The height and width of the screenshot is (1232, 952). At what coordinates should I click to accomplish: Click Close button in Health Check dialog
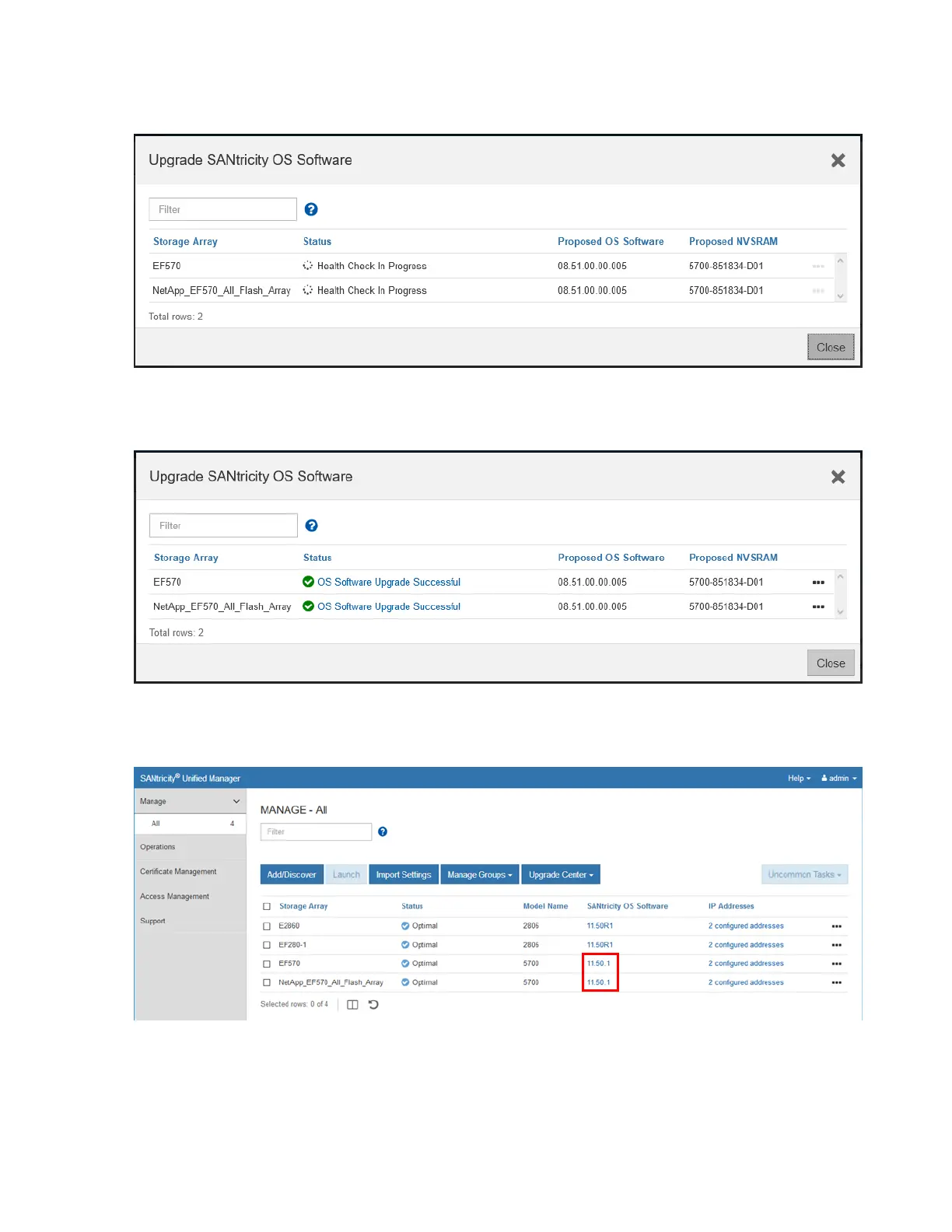[831, 348]
